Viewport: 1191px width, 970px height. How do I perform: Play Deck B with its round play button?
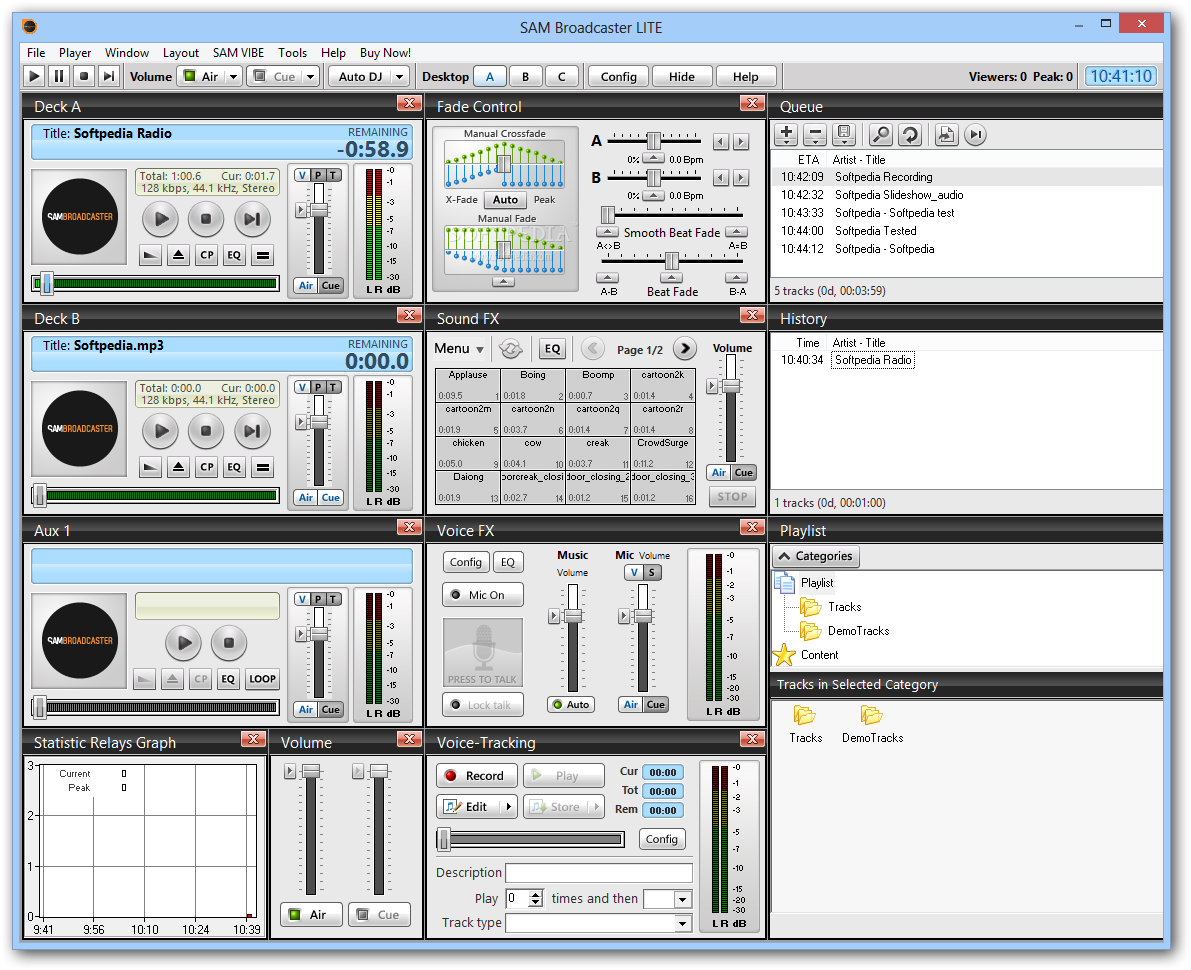click(161, 431)
